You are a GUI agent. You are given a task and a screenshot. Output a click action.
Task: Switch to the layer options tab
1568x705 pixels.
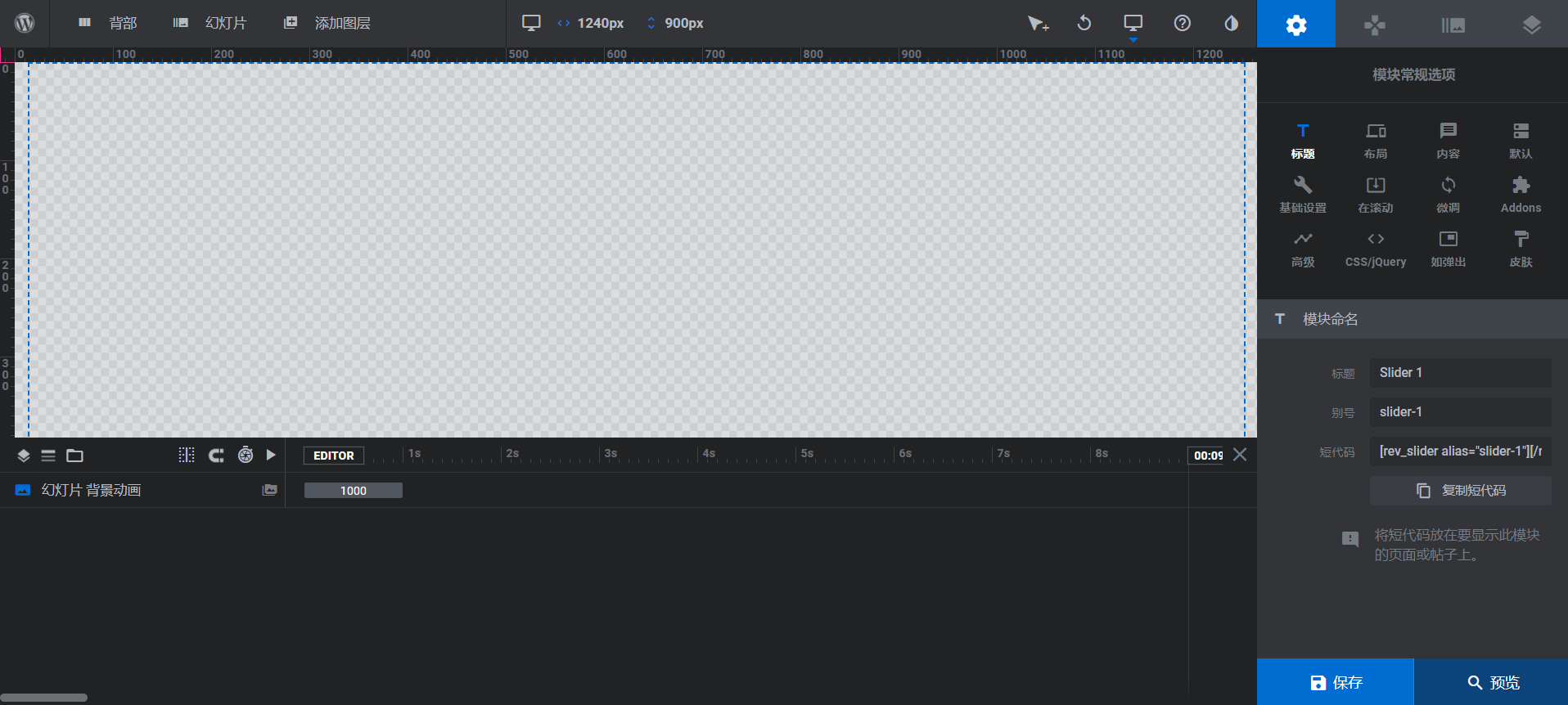[1531, 25]
